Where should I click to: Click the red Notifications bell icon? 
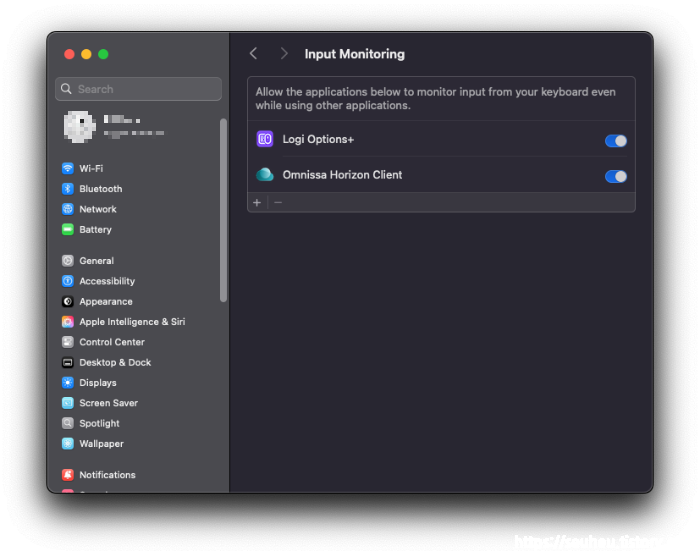(67, 475)
